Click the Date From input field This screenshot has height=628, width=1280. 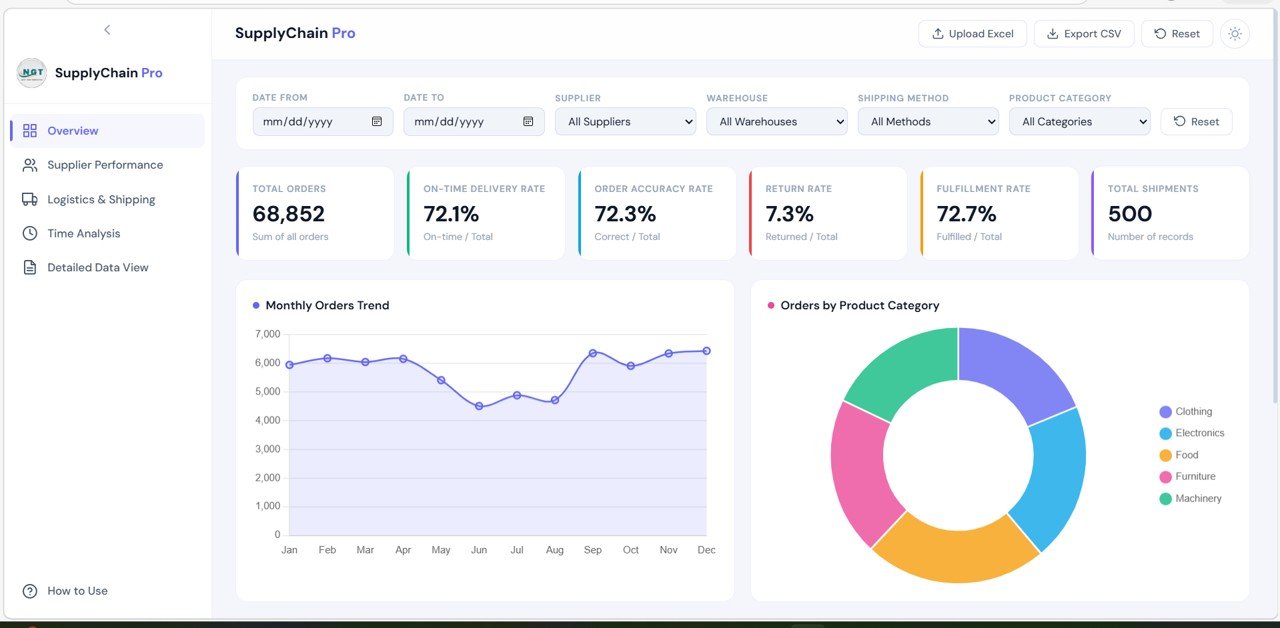[x=310, y=121]
